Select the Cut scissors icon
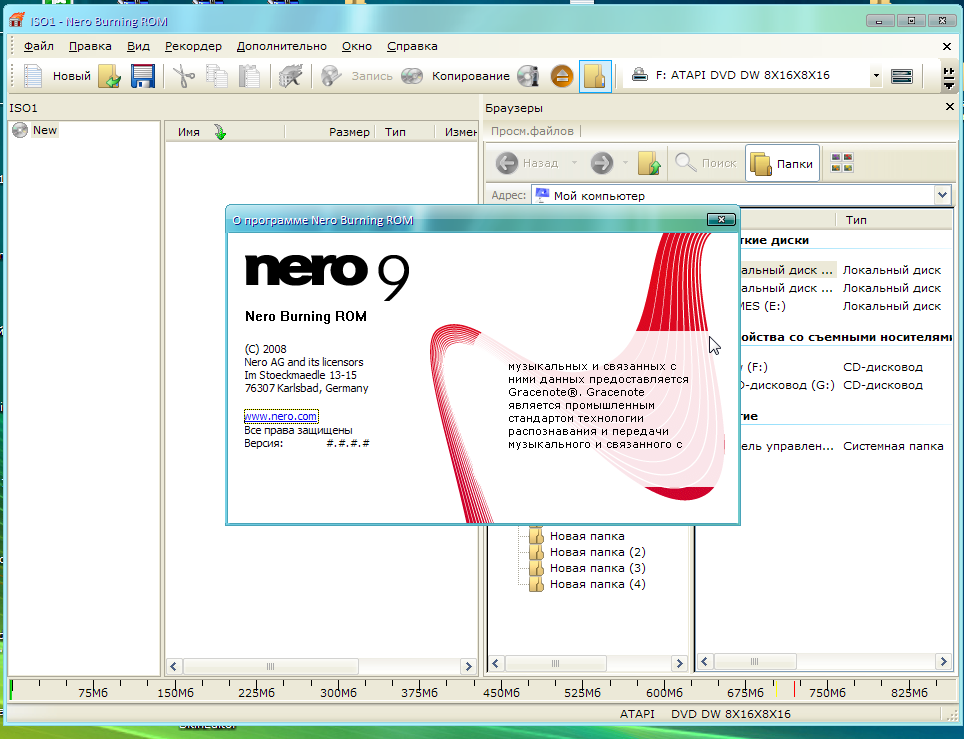964x739 pixels. [x=184, y=76]
